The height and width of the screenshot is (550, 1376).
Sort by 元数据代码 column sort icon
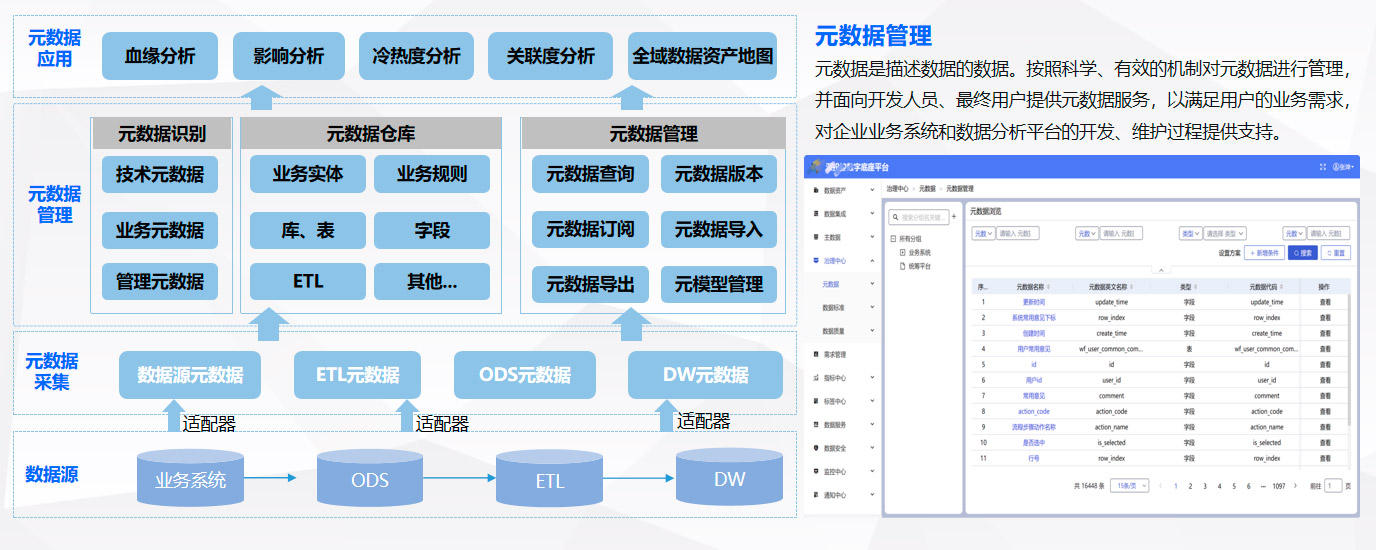point(1281,287)
